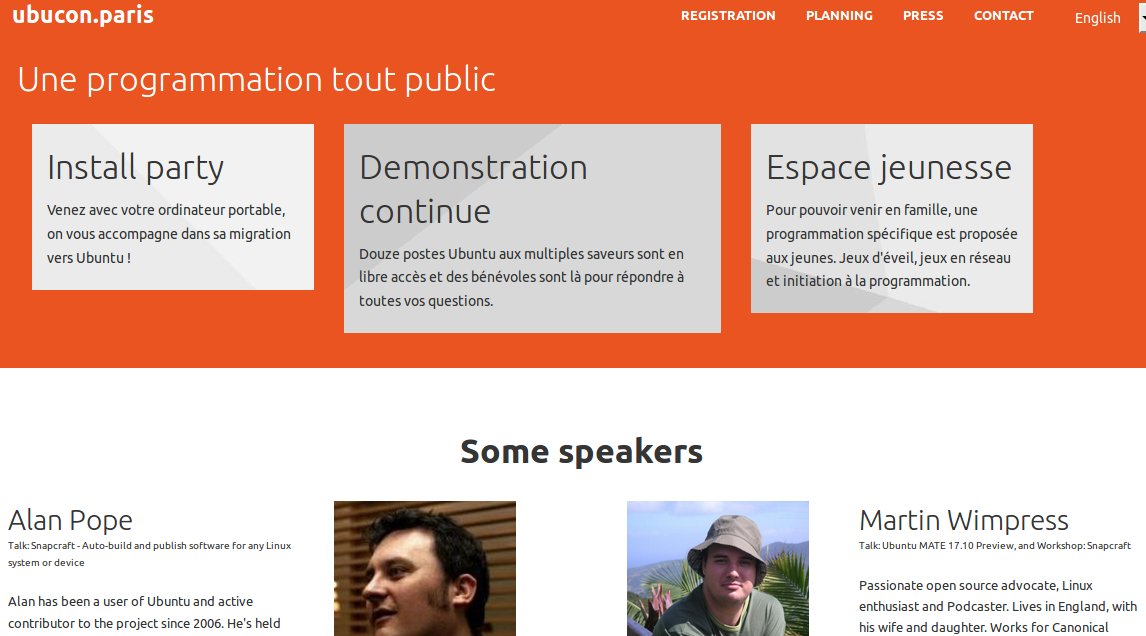Image resolution: width=1146 pixels, height=636 pixels.
Task: Click 'Passionate open source advocate' bio text
Action: [998, 606]
